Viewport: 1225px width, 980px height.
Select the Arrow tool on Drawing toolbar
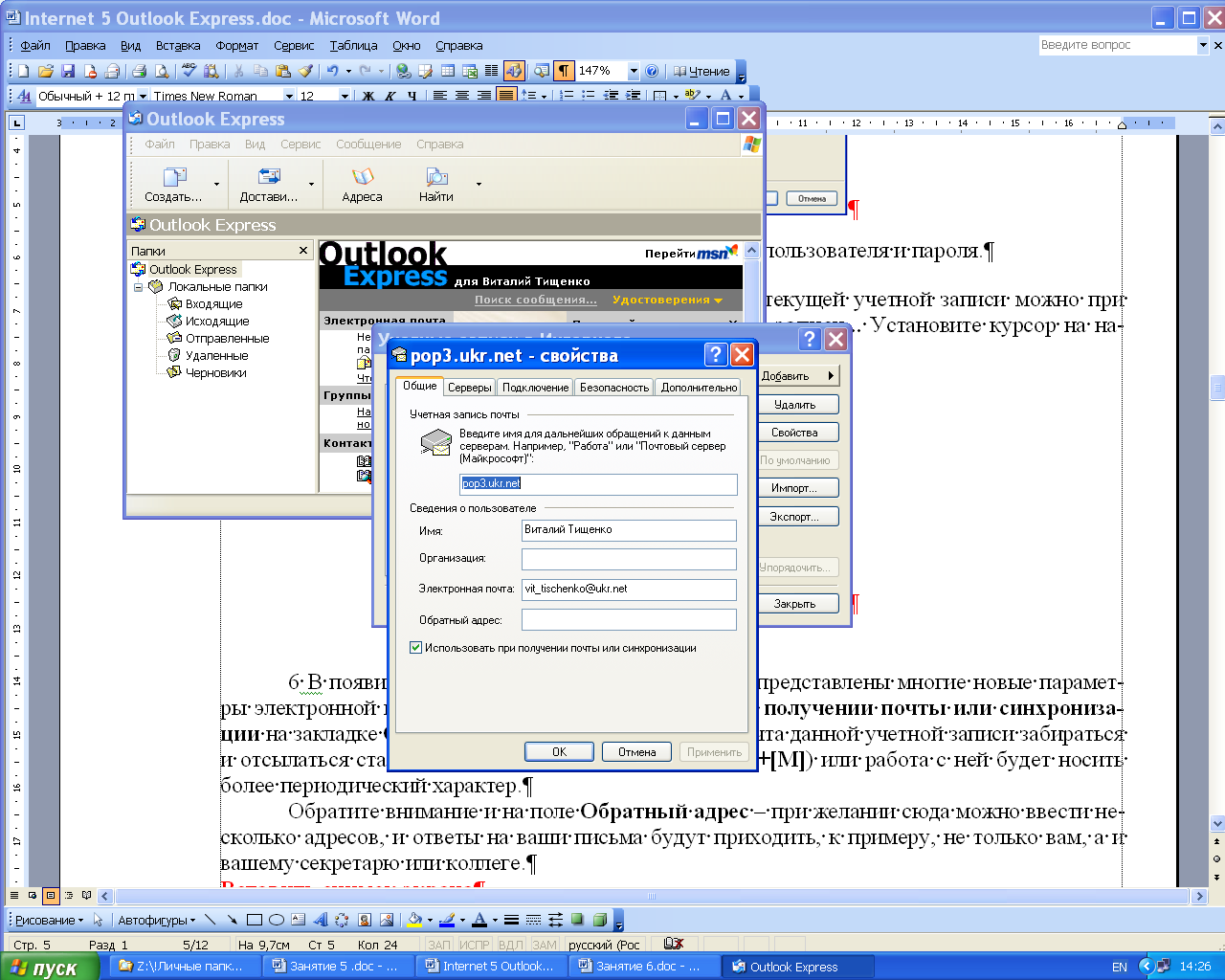coord(232,920)
